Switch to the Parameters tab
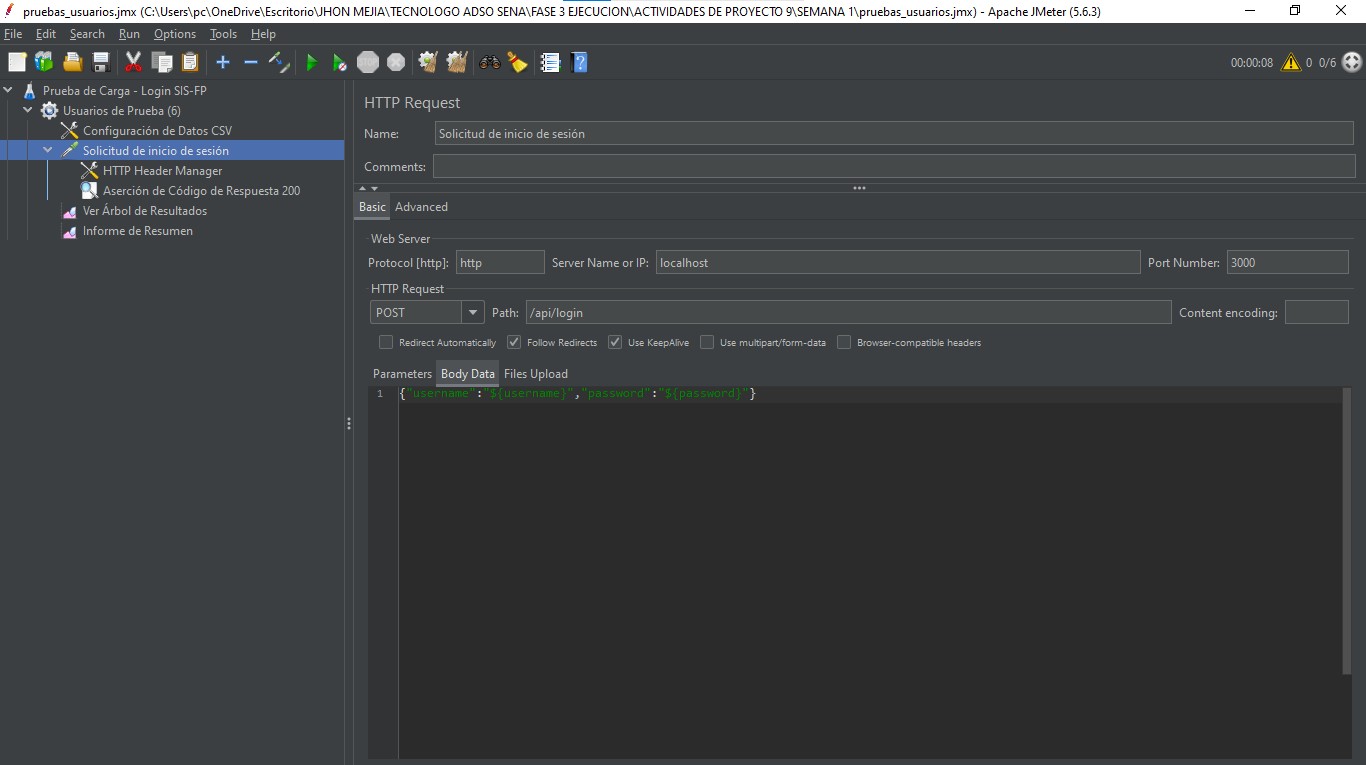Viewport: 1366px width, 765px height. [402, 374]
